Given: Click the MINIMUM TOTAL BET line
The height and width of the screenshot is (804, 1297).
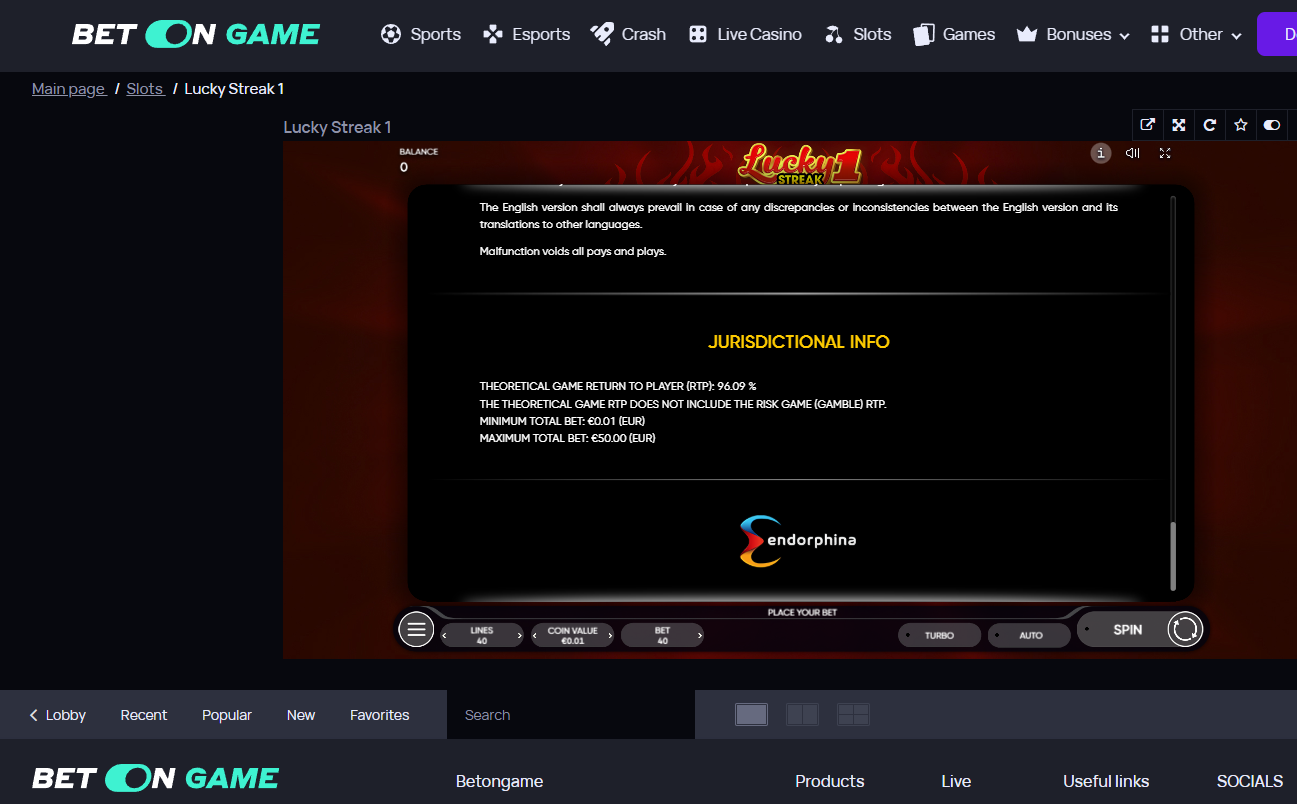Looking at the screenshot, I should (562, 421).
